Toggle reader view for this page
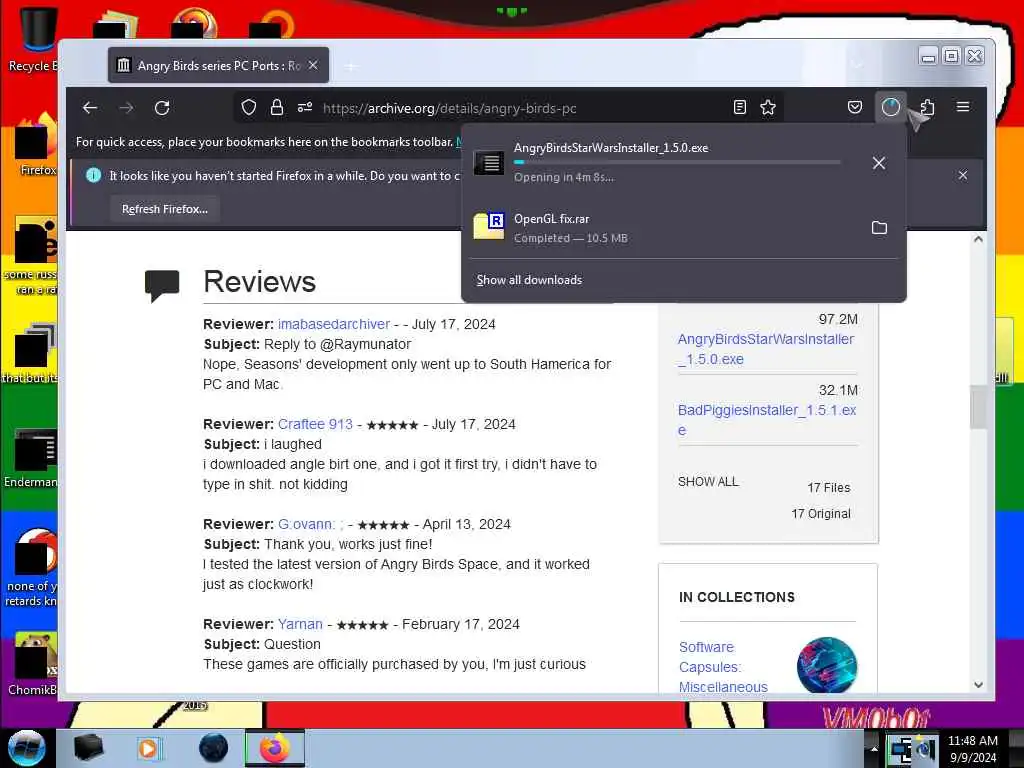This screenshot has width=1024, height=768. pos(739,108)
